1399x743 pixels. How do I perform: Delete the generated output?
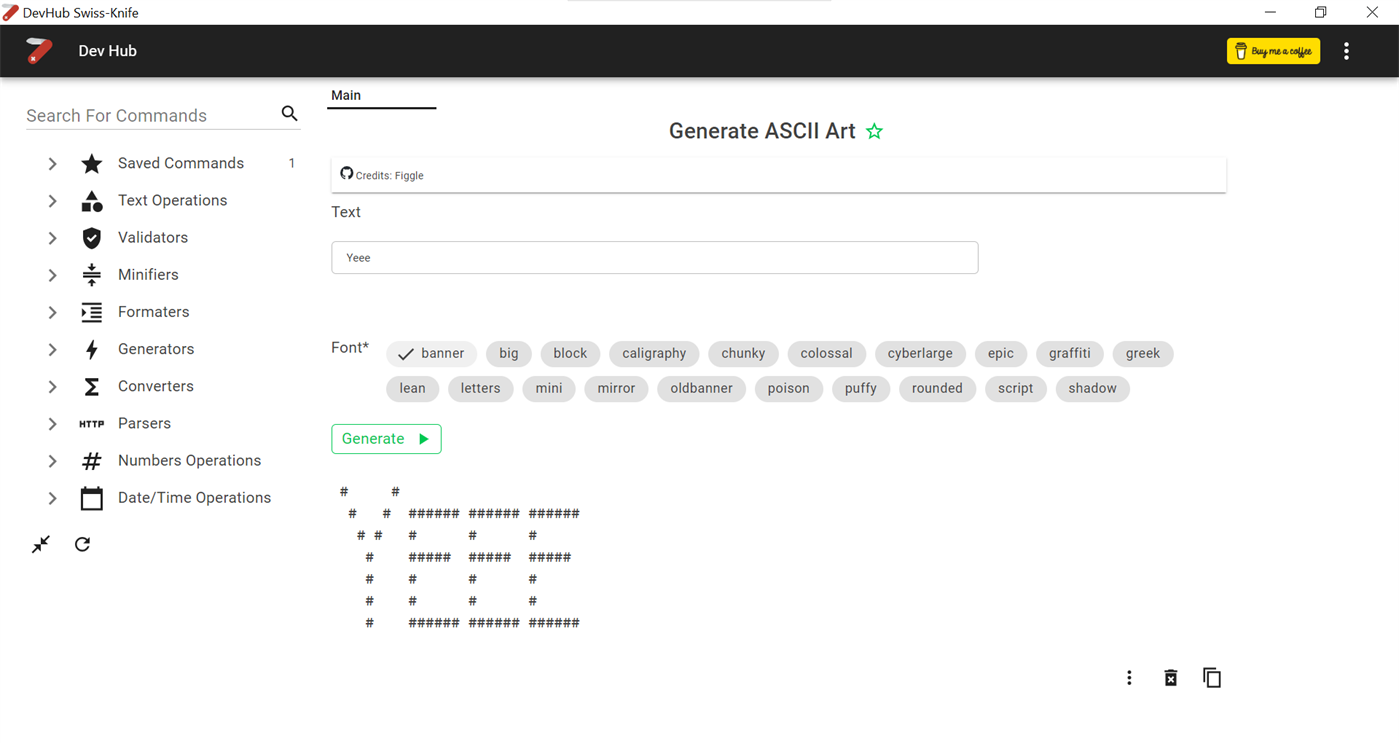point(1171,678)
